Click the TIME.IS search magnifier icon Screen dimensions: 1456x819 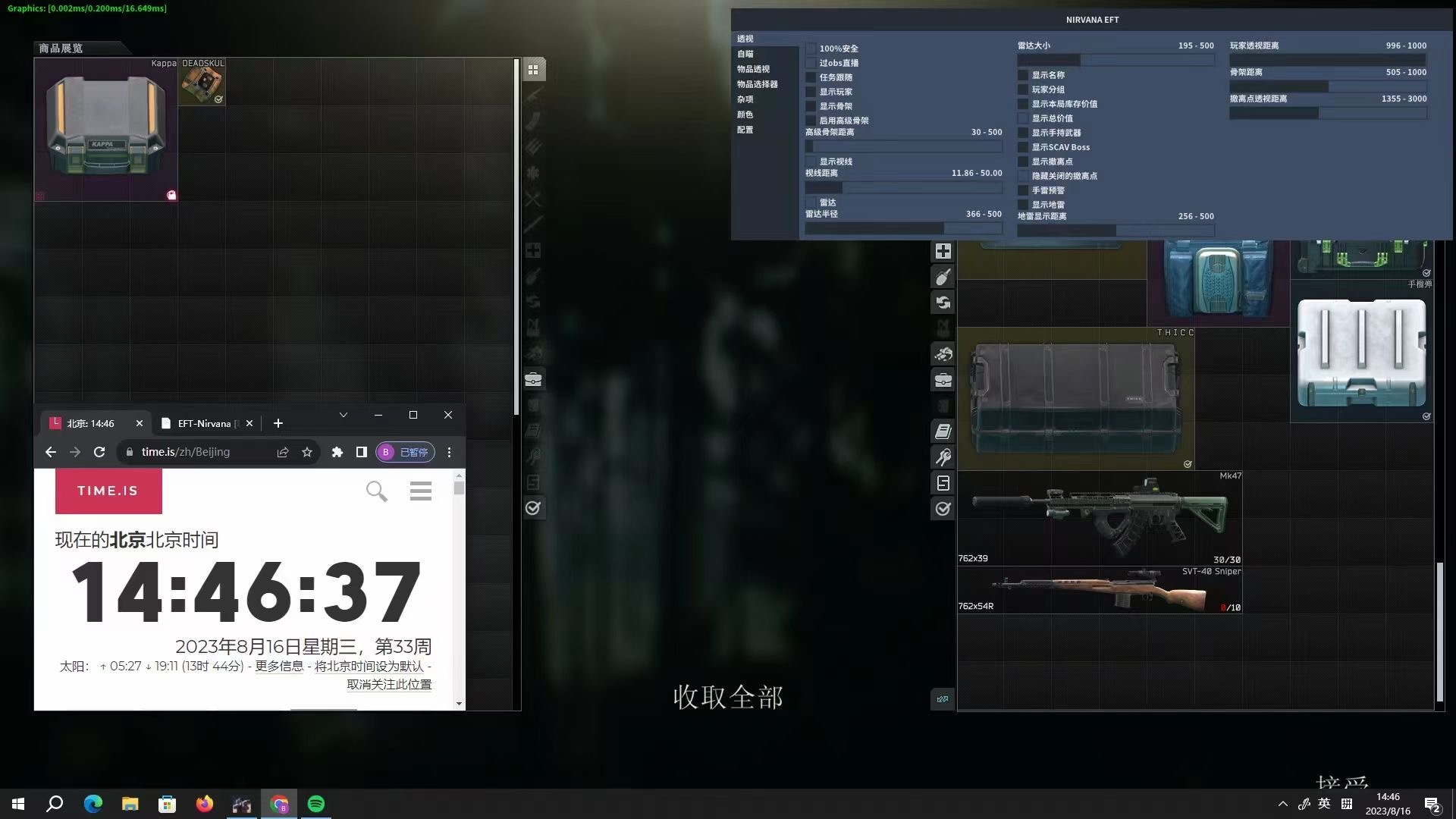(x=376, y=491)
